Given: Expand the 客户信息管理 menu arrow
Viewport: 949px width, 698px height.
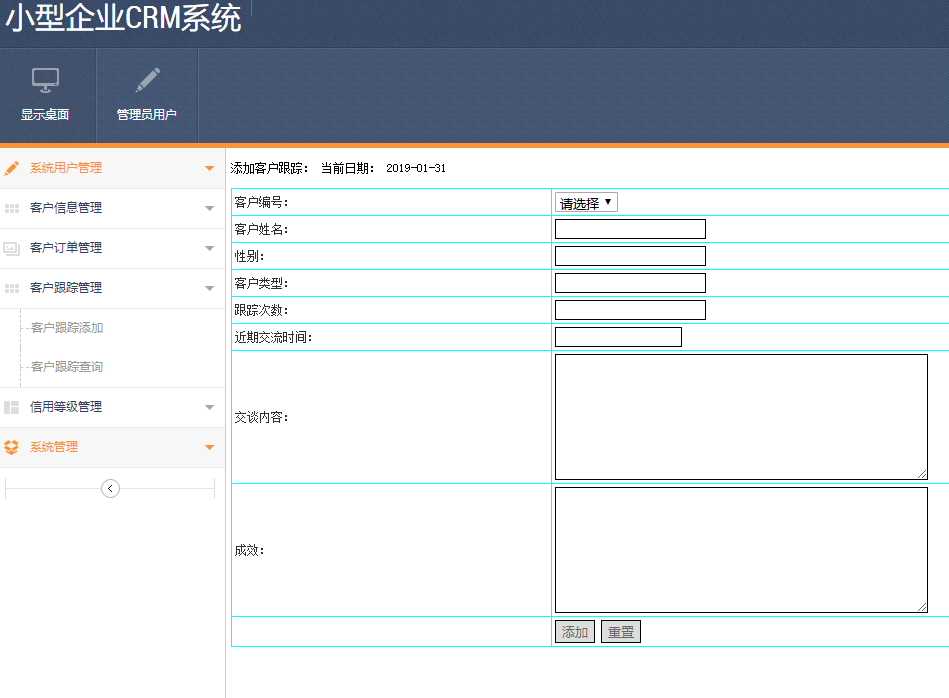Looking at the screenshot, I should coord(209,208).
